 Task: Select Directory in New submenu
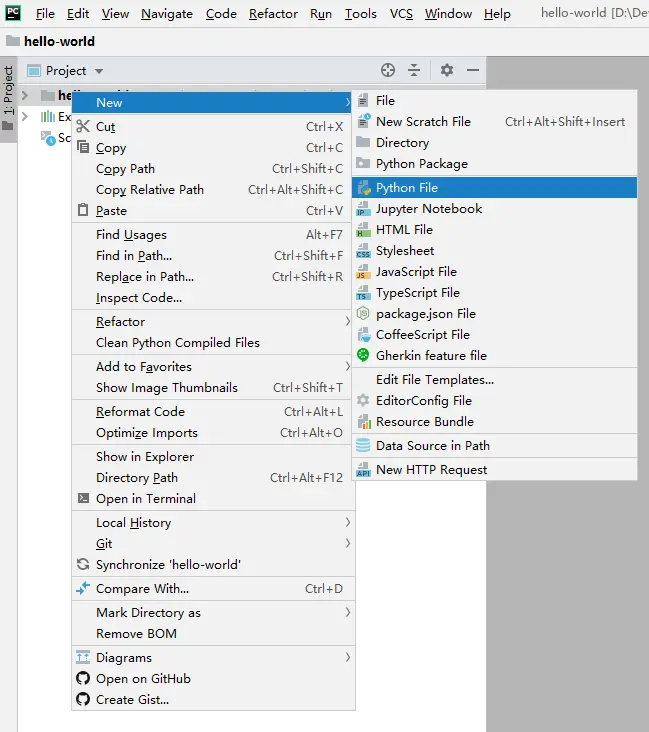click(x=494, y=142)
